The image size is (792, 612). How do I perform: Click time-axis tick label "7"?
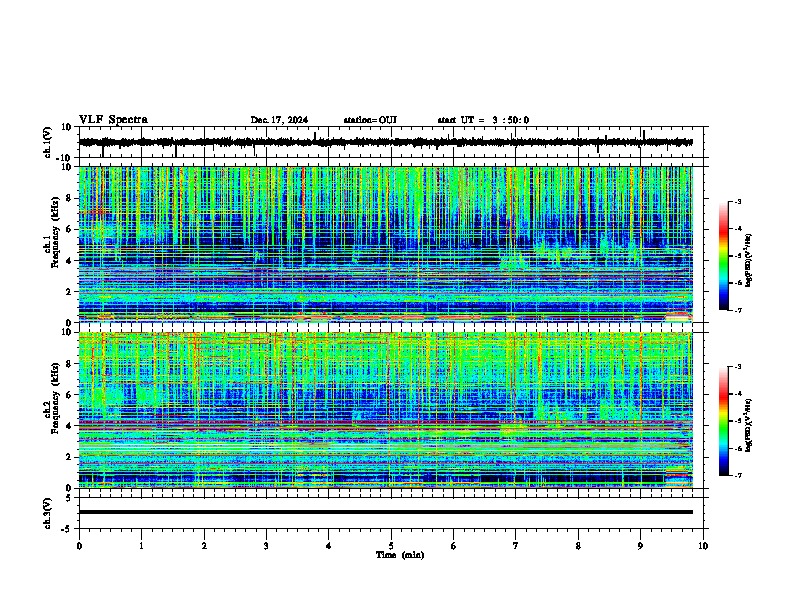[516, 546]
